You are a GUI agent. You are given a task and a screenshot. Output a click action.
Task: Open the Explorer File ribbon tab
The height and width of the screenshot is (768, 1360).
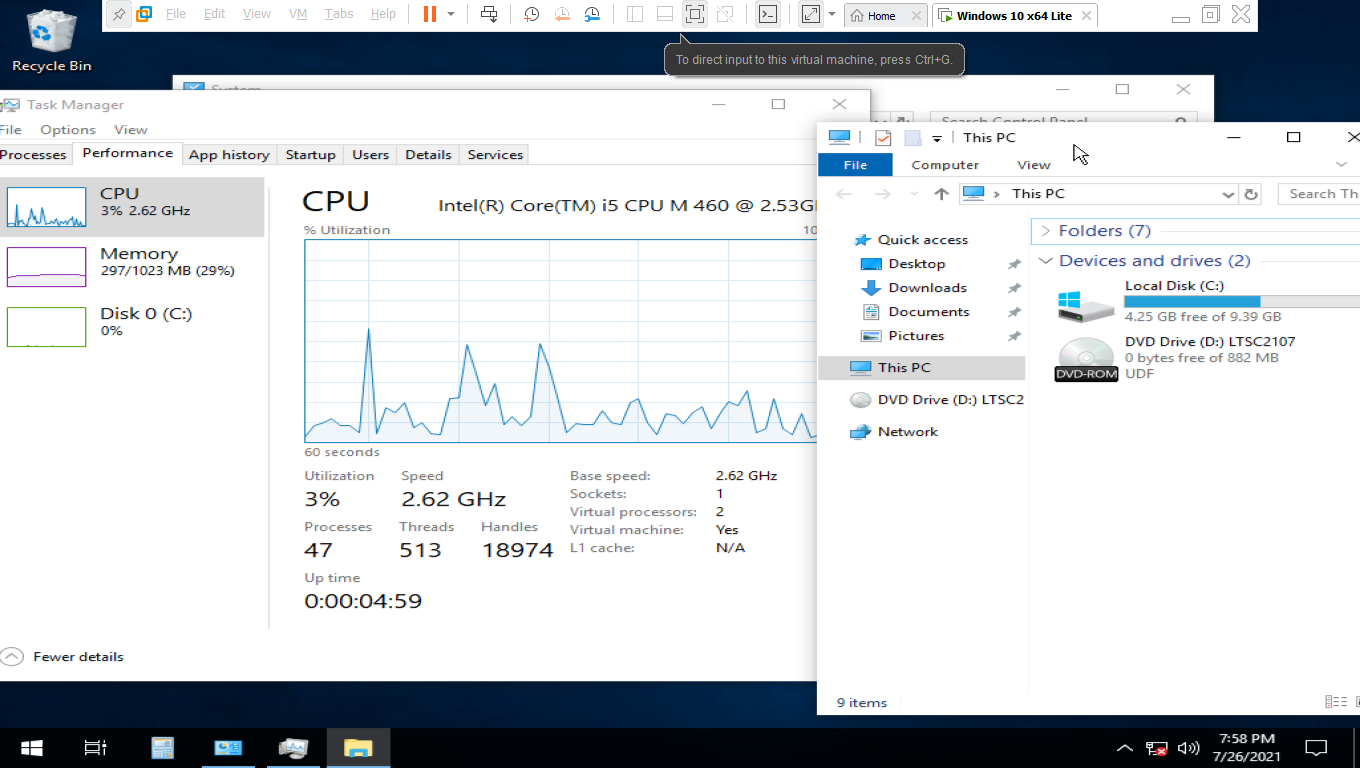(x=855, y=165)
